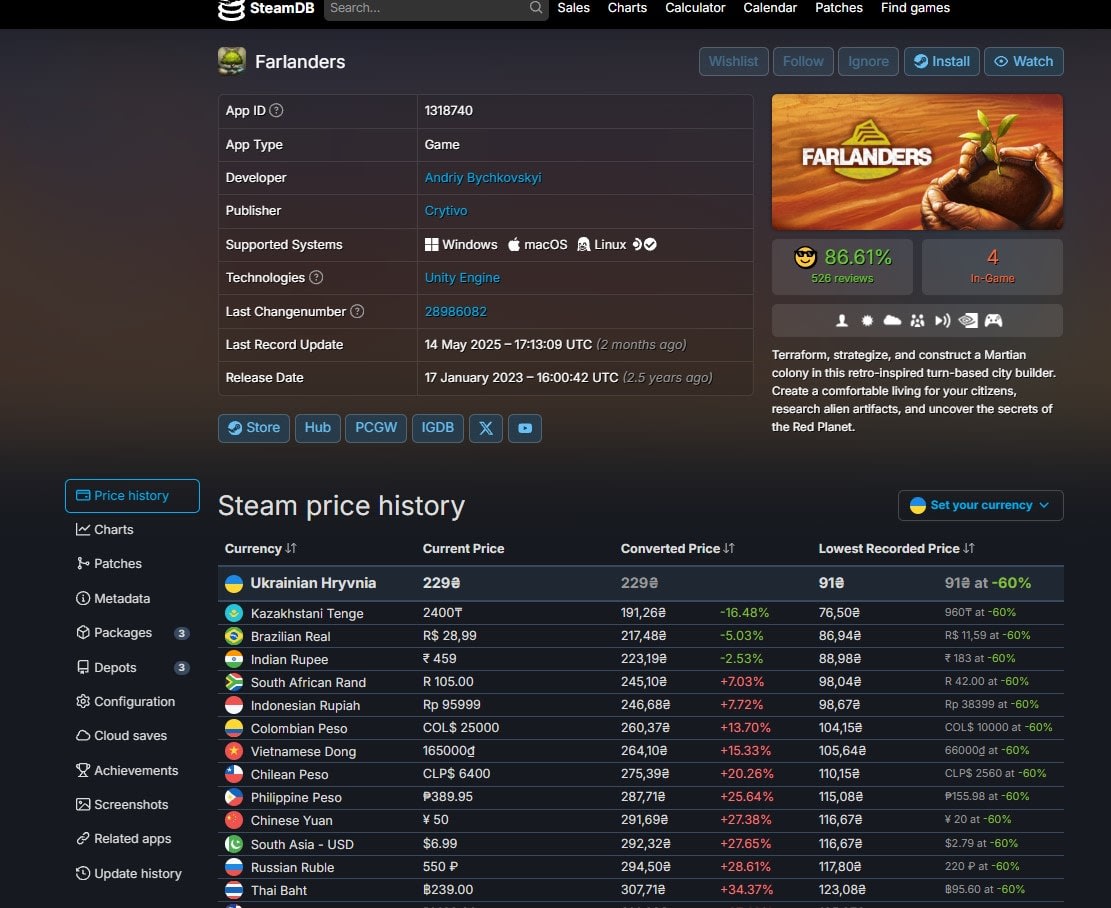Open the Calendar page
The height and width of the screenshot is (908, 1111).
pyautogui.click(x=770, y=8)
